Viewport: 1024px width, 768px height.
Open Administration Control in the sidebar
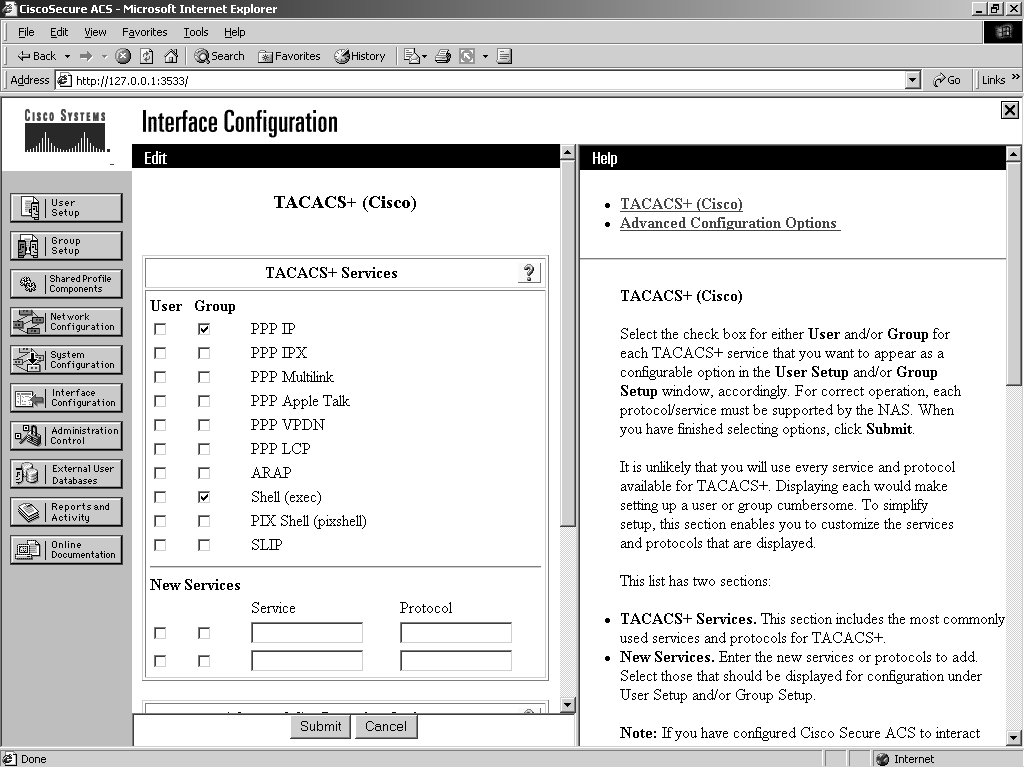coord(66,436)
